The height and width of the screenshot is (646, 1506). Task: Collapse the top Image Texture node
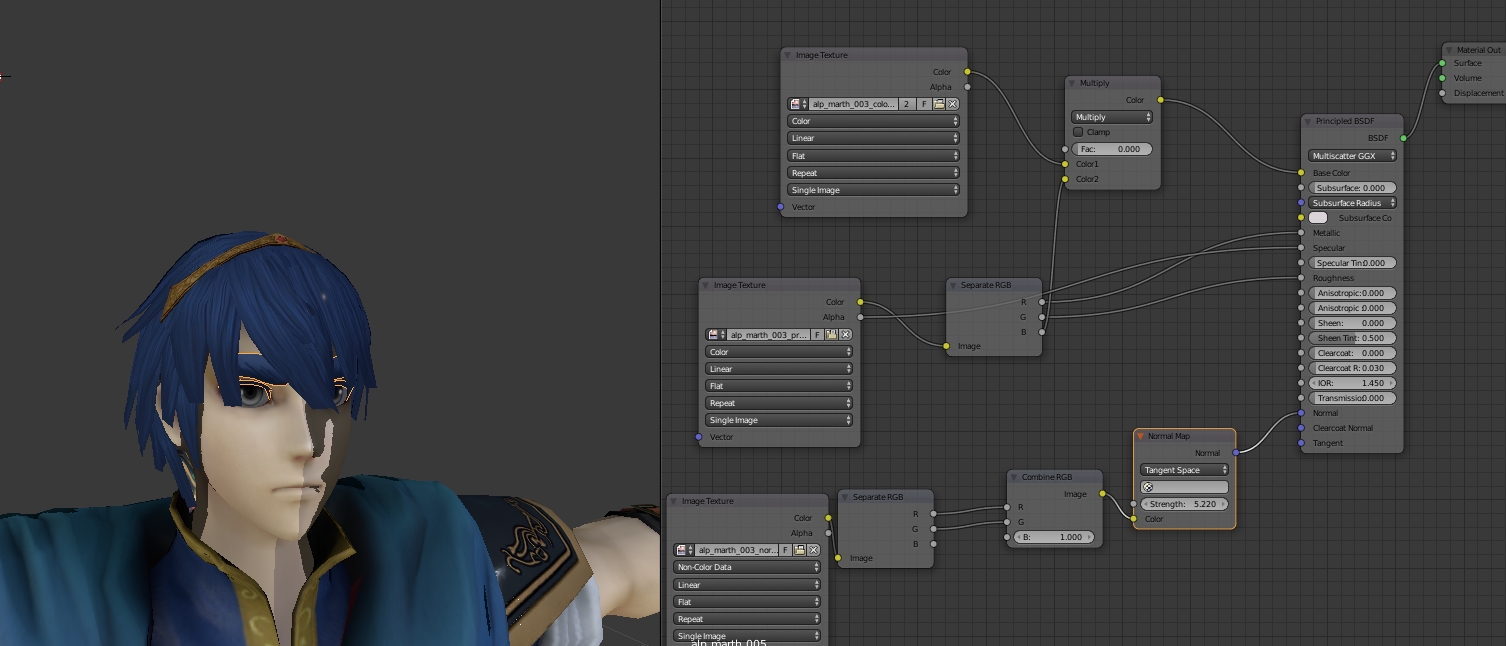pyautogui.click(x=788, y=55)
